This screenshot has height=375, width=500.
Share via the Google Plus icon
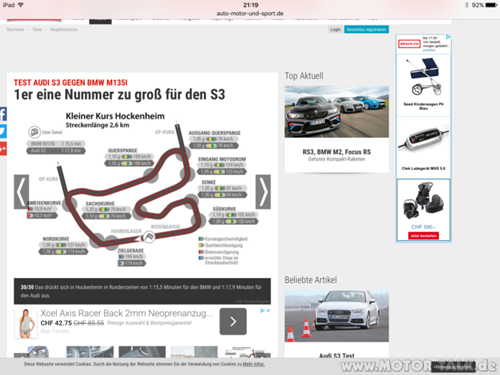3,149
